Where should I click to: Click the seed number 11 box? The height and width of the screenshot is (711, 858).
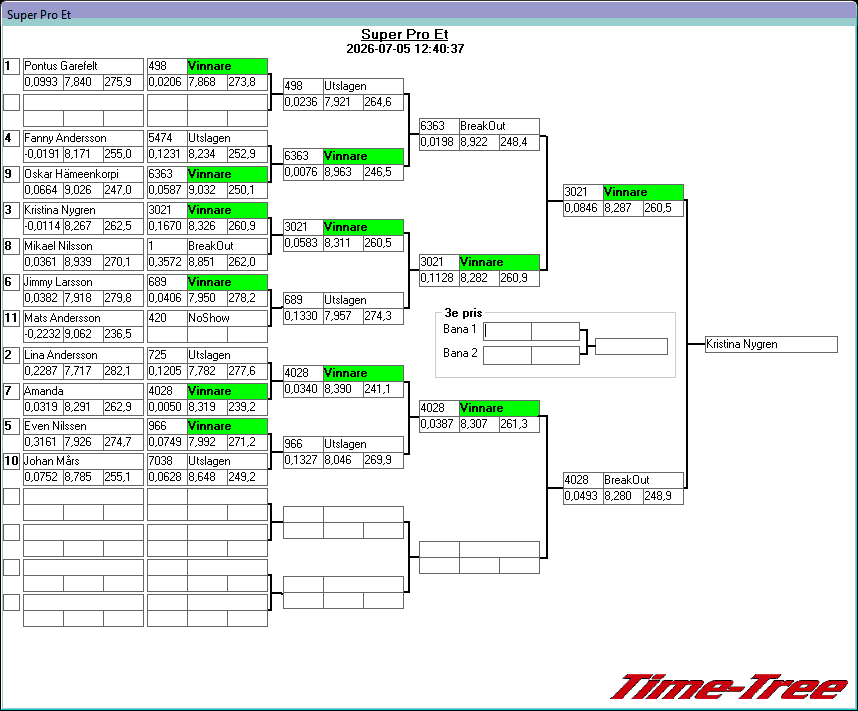click(11, 318)
